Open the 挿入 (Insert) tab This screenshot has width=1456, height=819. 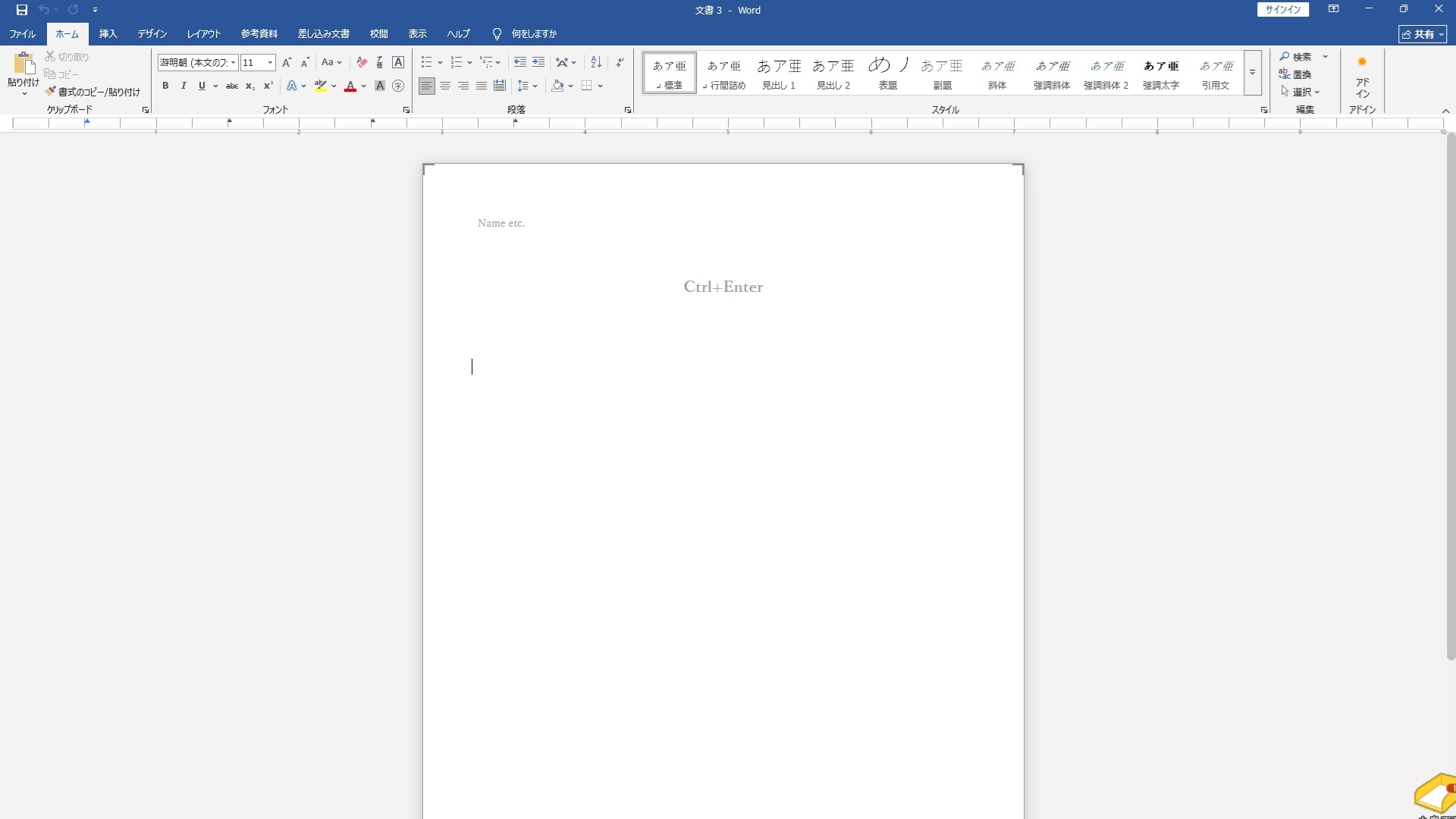[x=108, y=34]
